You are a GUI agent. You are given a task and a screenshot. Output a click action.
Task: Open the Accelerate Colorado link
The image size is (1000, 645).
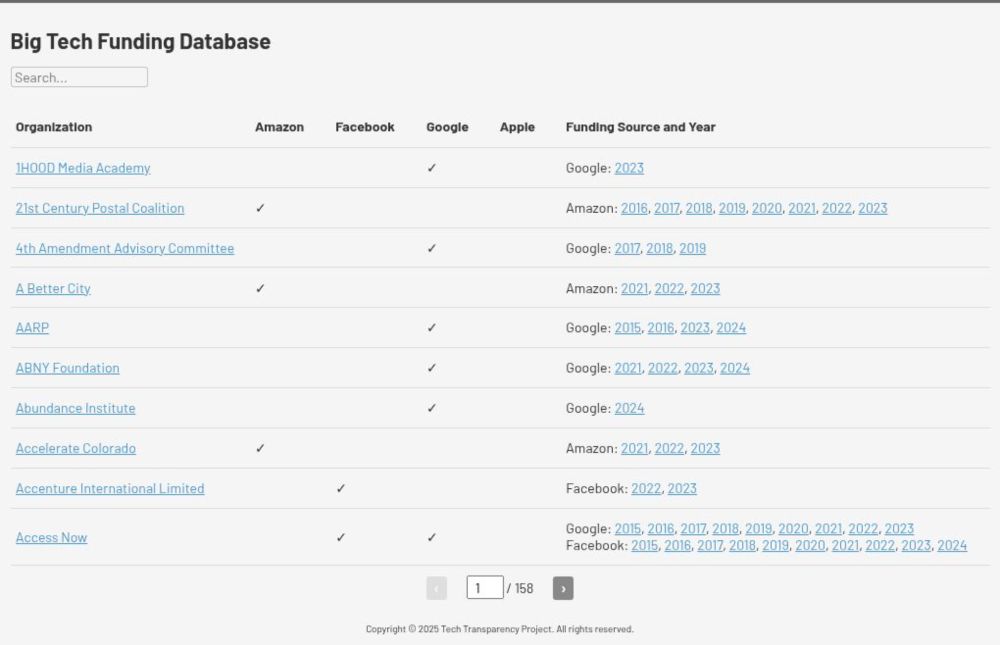[x=76, y=449]
